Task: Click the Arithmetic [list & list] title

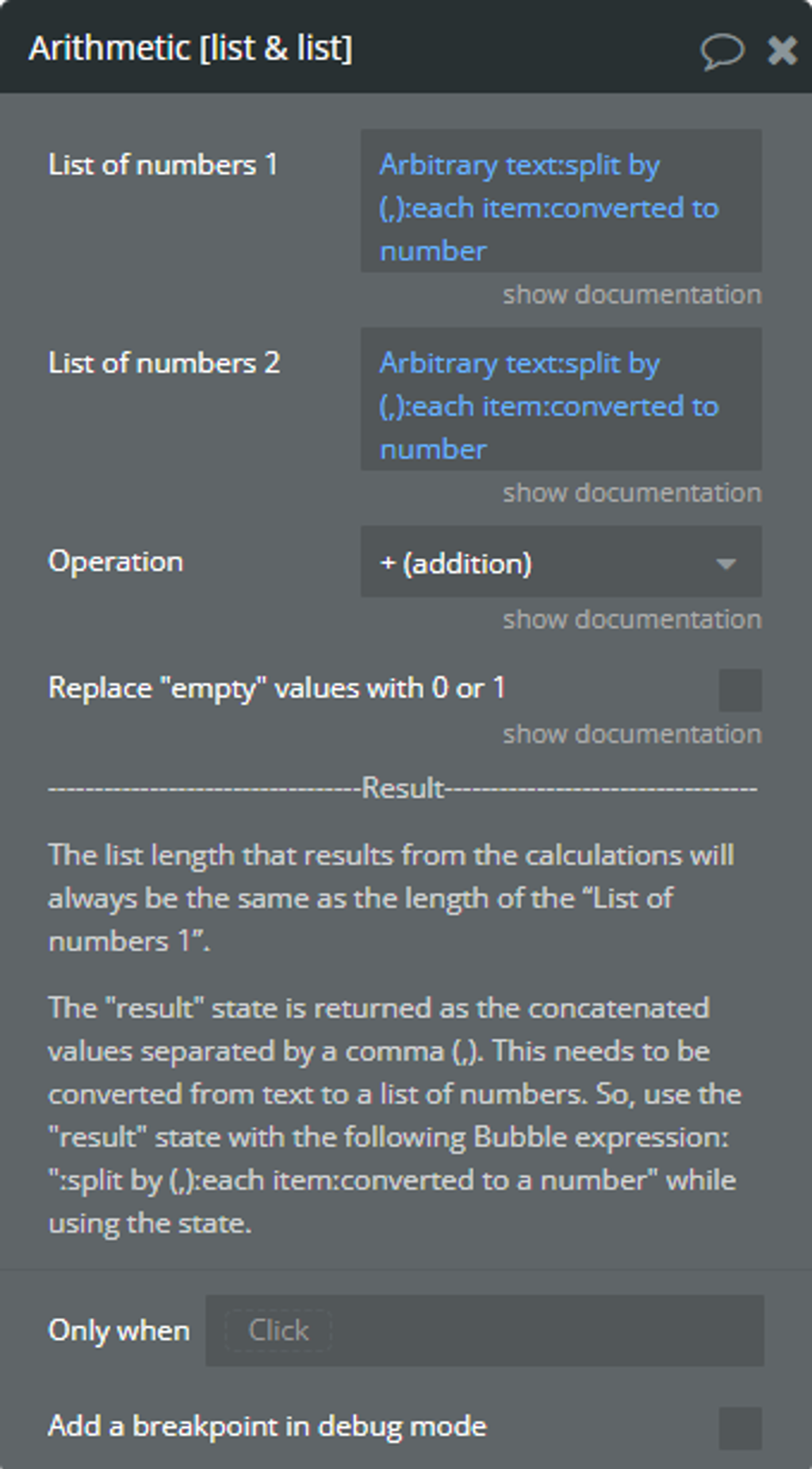Action: coord(190,49)
